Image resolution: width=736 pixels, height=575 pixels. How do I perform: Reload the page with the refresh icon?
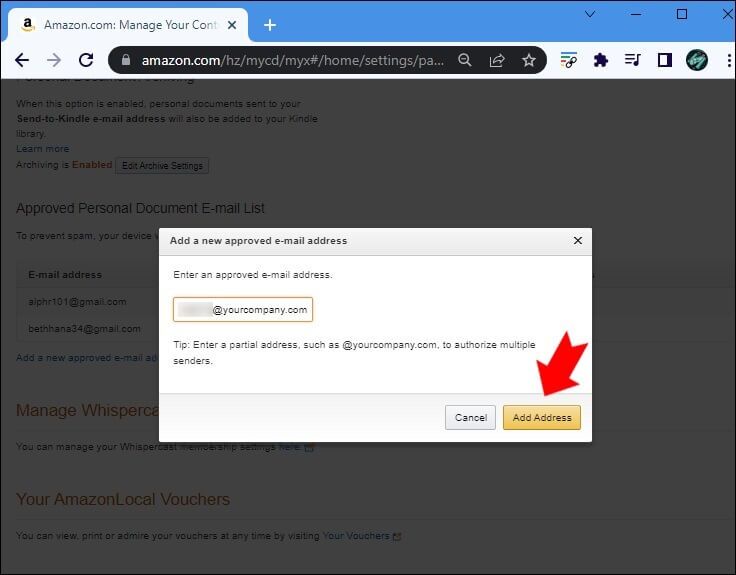[x=86, y=60]
